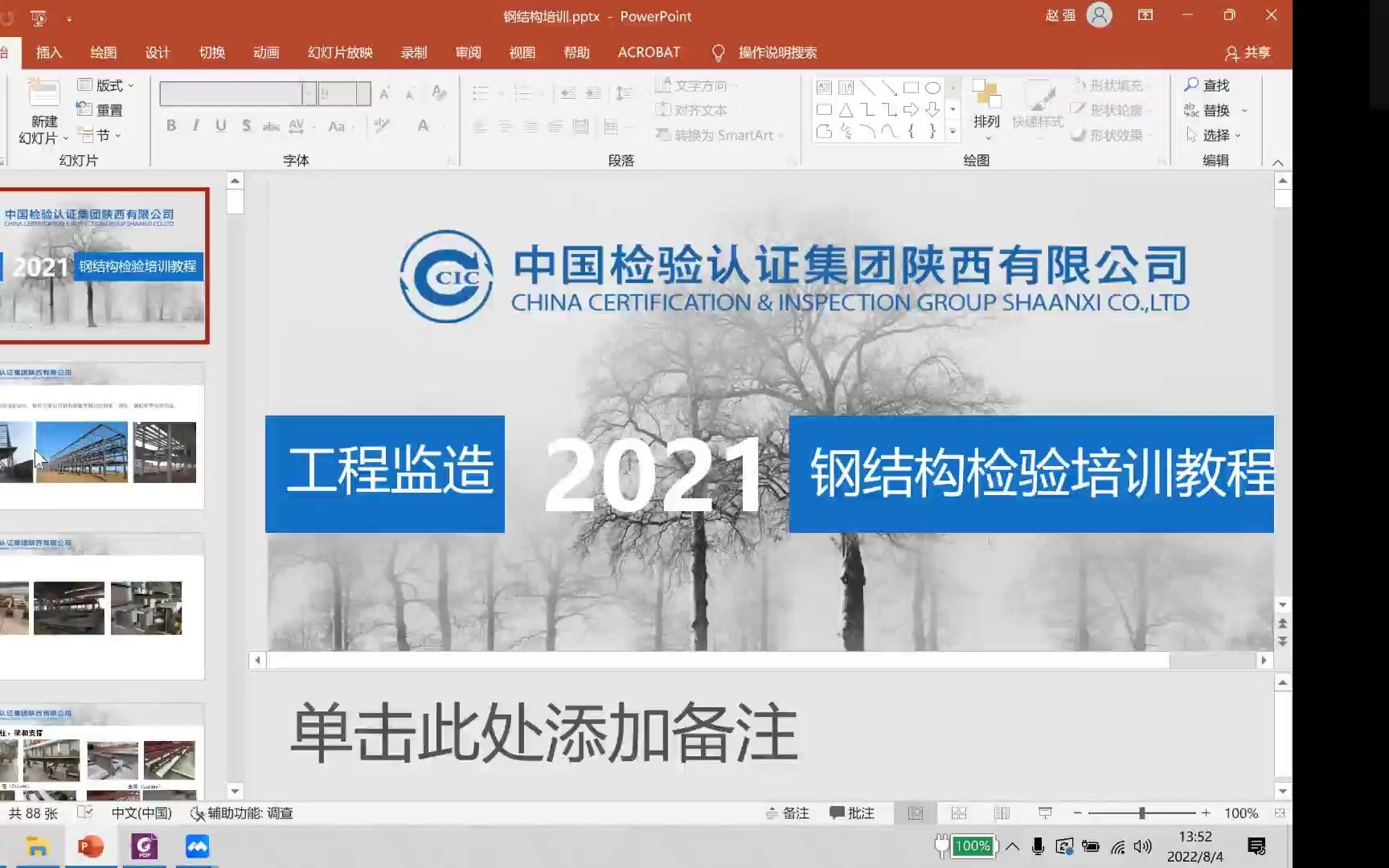Switch to Normal view icon

(x=916, y=813)
